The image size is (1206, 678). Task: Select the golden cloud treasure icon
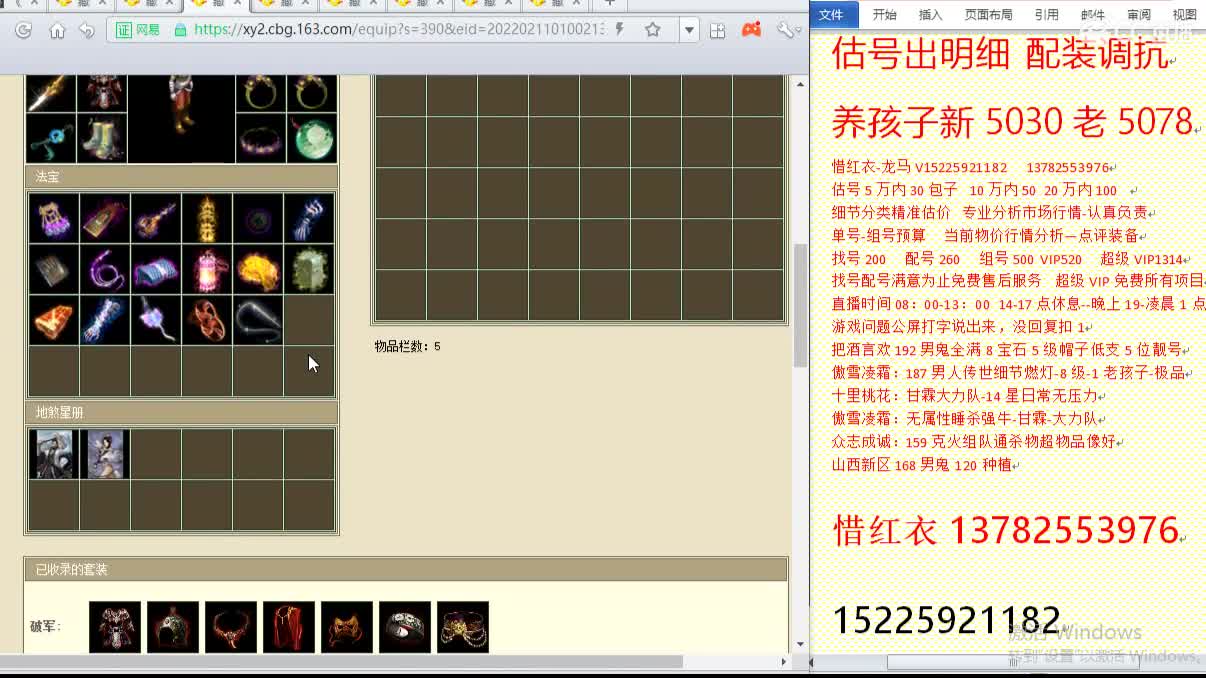pyautogui.click(x=258, y=269)
